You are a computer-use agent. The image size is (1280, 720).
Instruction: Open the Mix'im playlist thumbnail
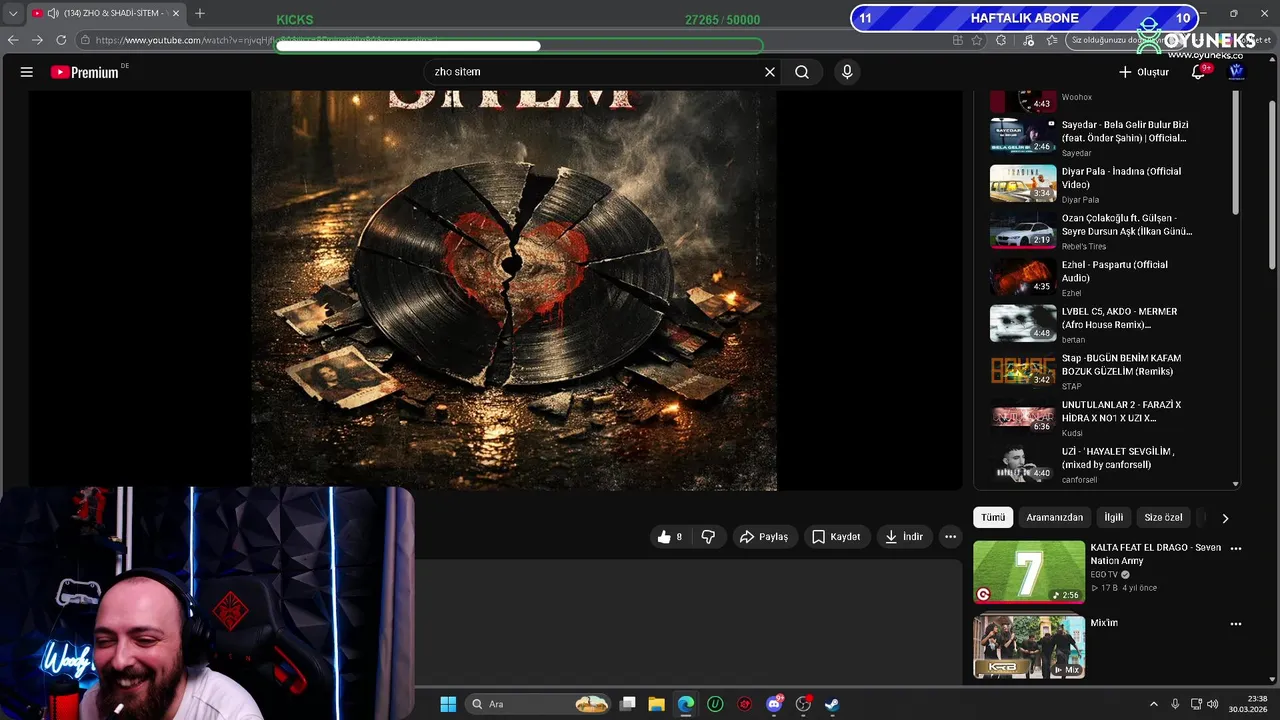(x=1029, y=647)
